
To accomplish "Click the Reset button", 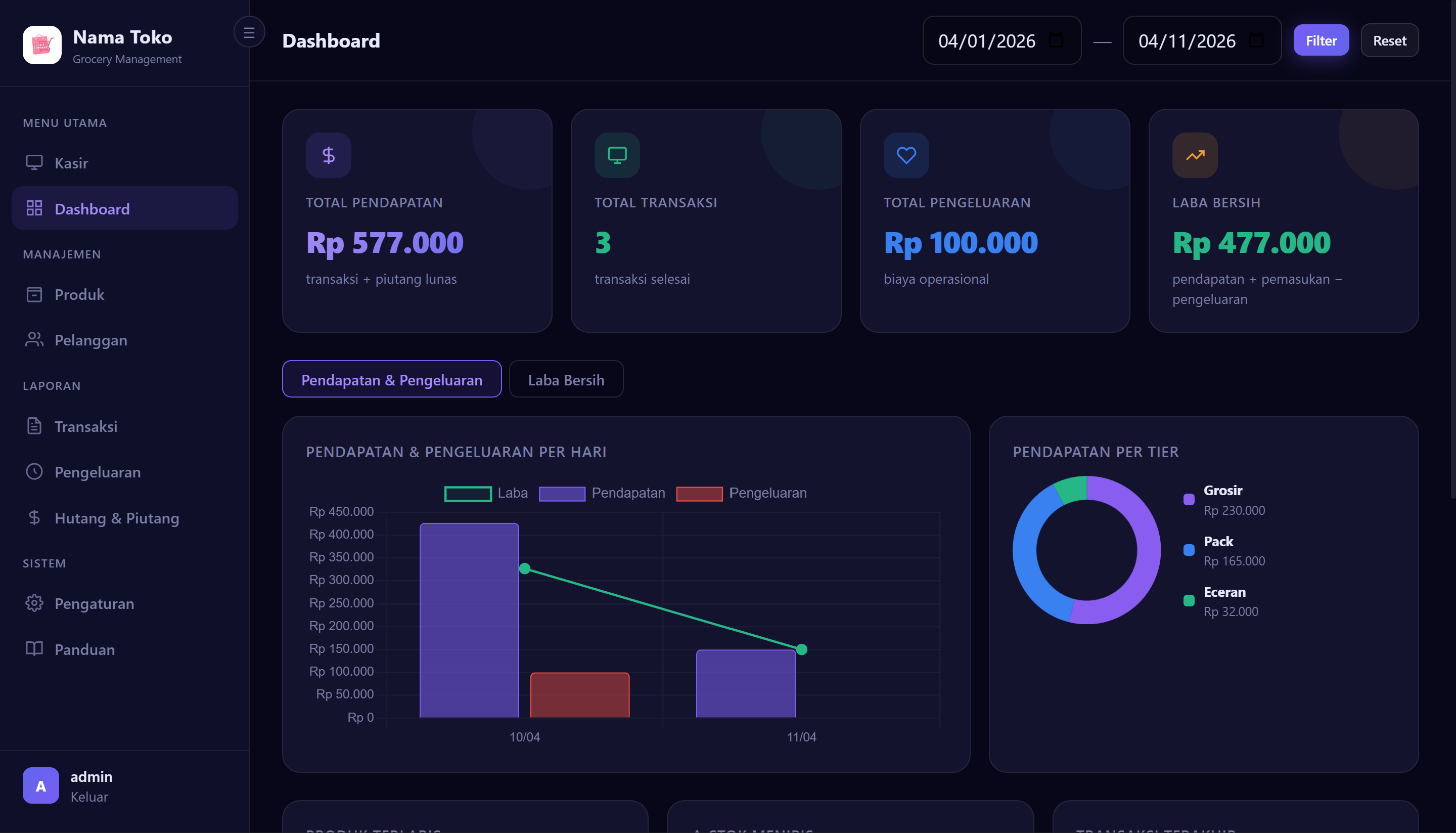I will point(1390,40).
